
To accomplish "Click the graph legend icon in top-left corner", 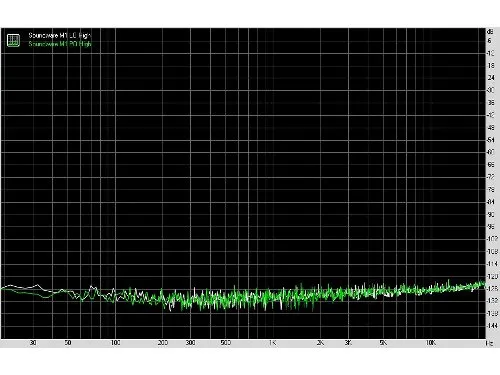I will click(x=13, y=40).
